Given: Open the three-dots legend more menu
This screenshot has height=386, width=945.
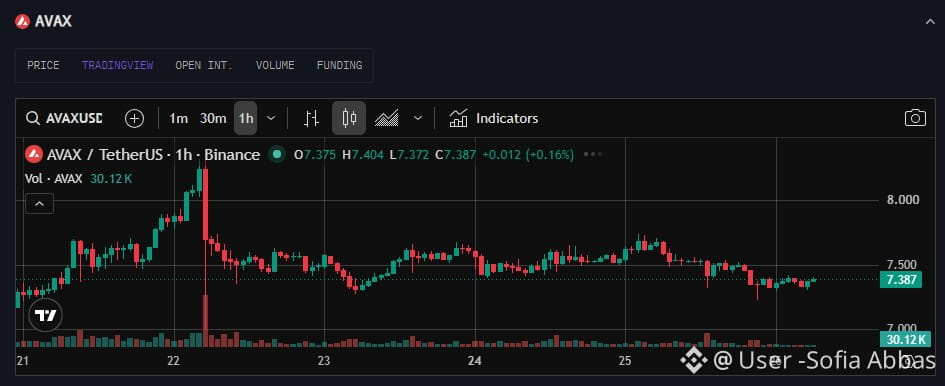Looking at the screenshot, I should 593,154.
